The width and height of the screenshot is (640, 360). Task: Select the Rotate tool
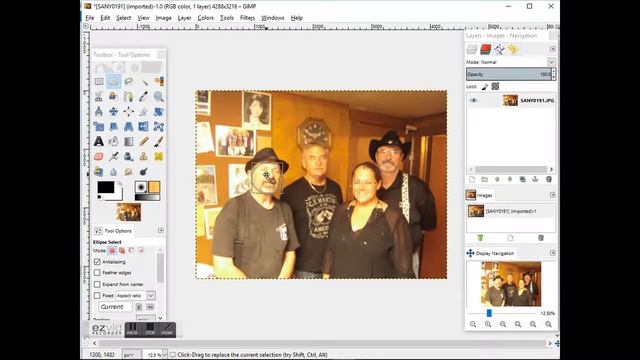coord(159,111)
